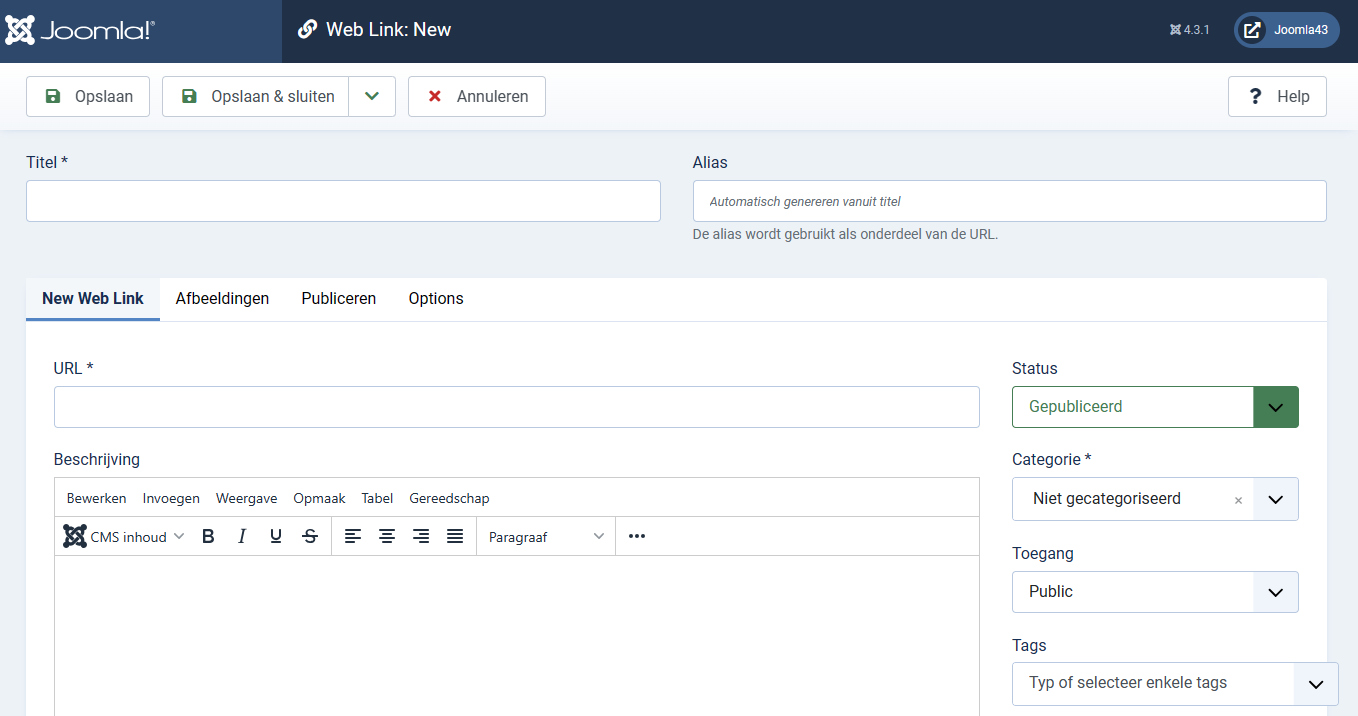
Task: Open the Help button
Action: [x=1277, y=97]
